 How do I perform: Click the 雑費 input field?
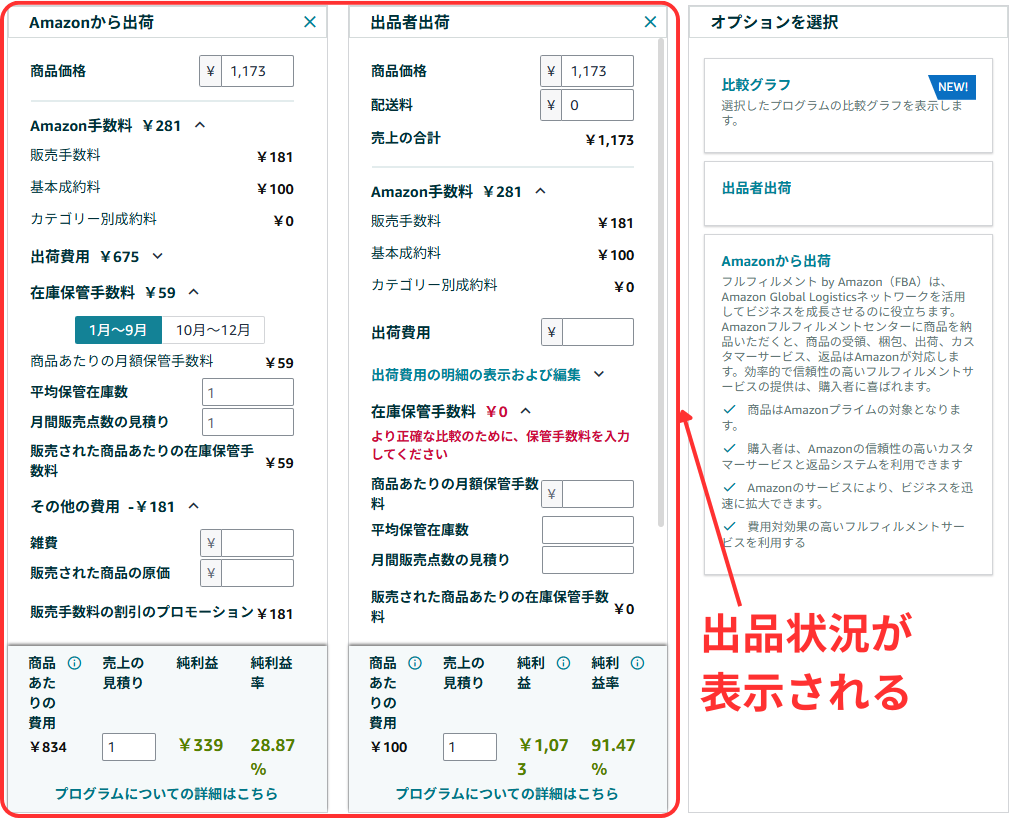point(257,543)
